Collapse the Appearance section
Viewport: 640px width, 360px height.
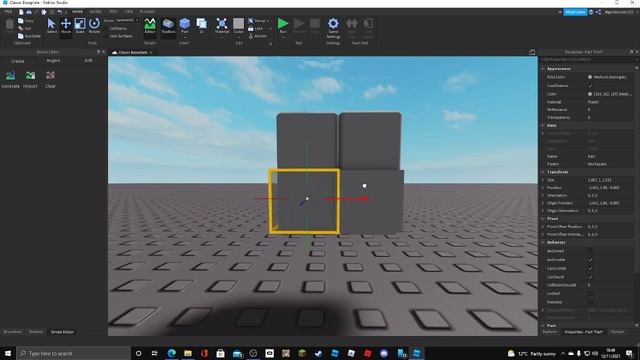click(x=543, y=69)
